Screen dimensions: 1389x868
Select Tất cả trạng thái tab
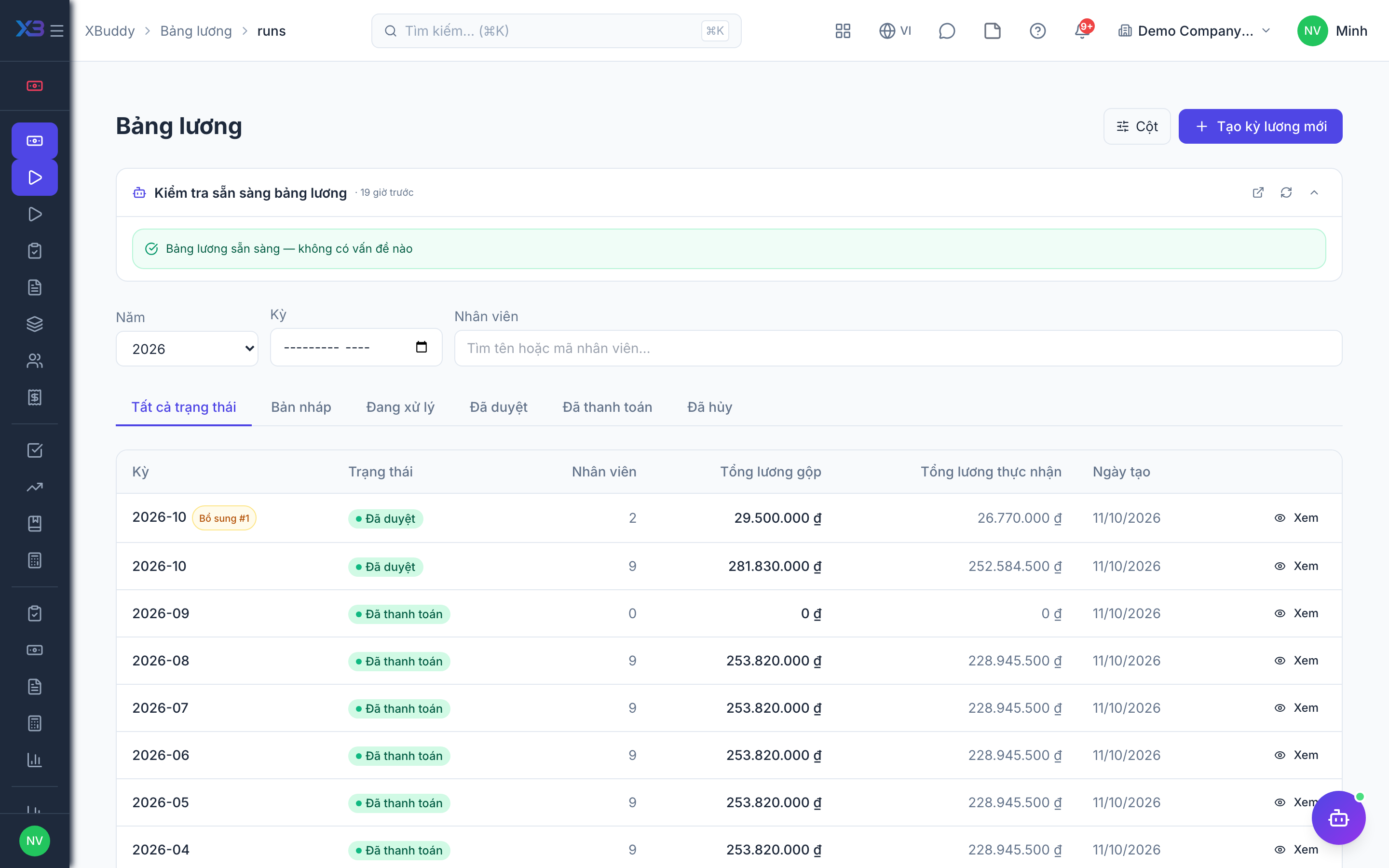pos(184,407)
